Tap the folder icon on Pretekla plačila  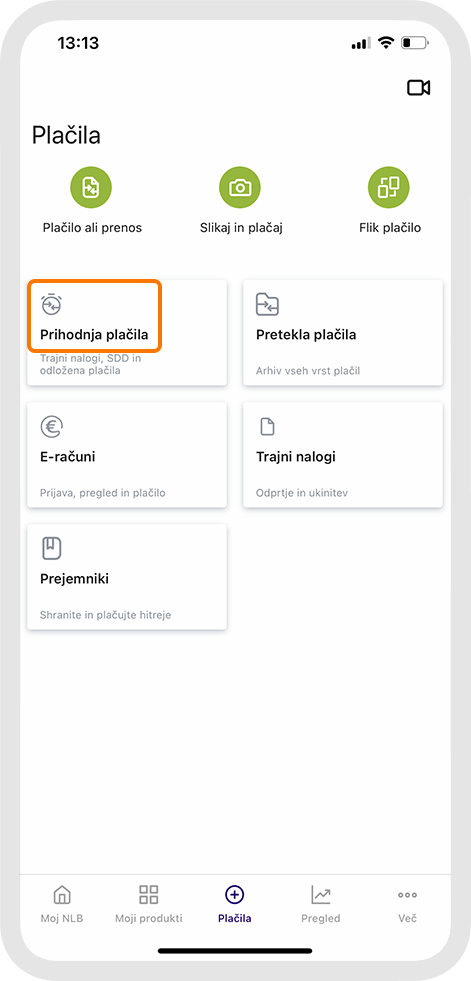267,305
